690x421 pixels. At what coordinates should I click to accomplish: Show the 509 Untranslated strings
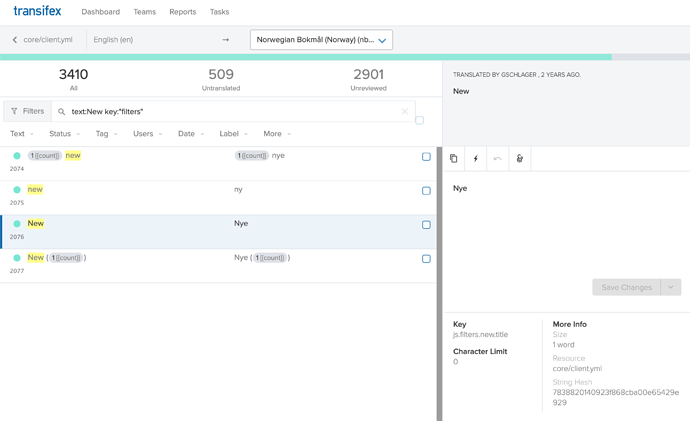[221, 79]
